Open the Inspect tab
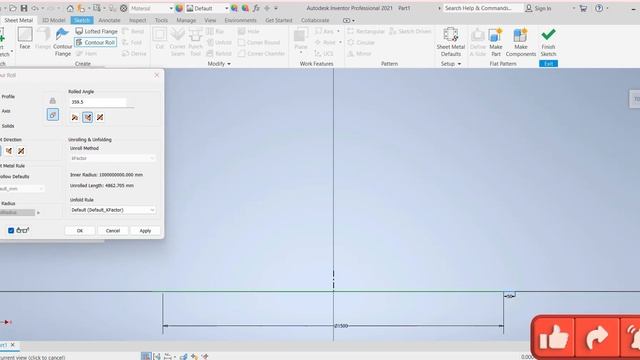Viewport: 640px width, 360px height. [138, 20]
